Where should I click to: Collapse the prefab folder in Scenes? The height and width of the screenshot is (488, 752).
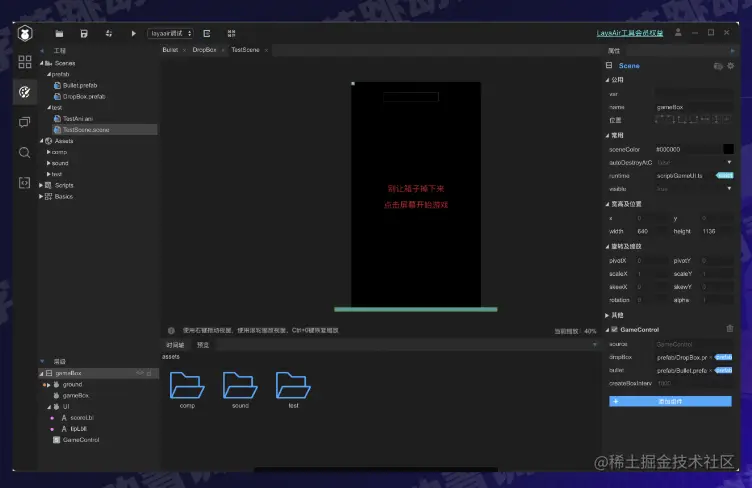(49, 74)
